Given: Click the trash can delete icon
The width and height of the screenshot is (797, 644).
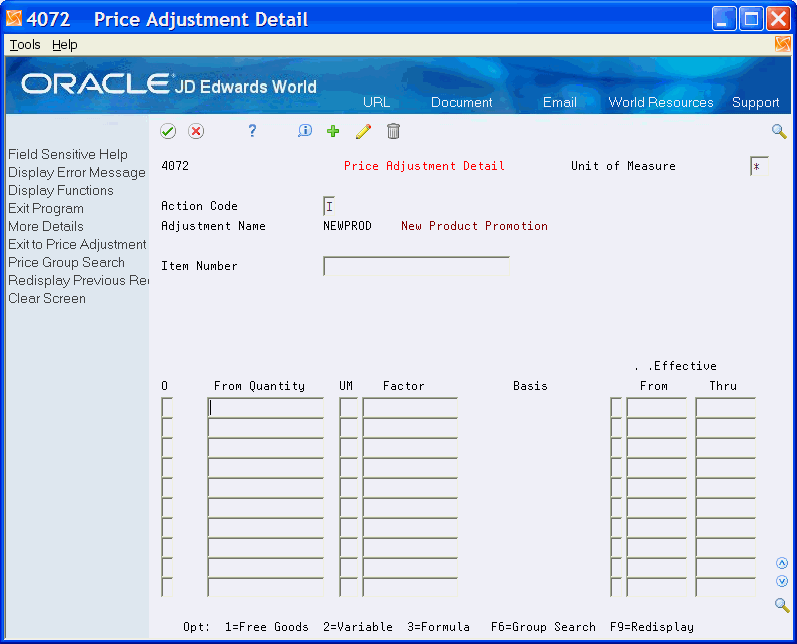Looking at the screenshot, I should click(393, 131).
